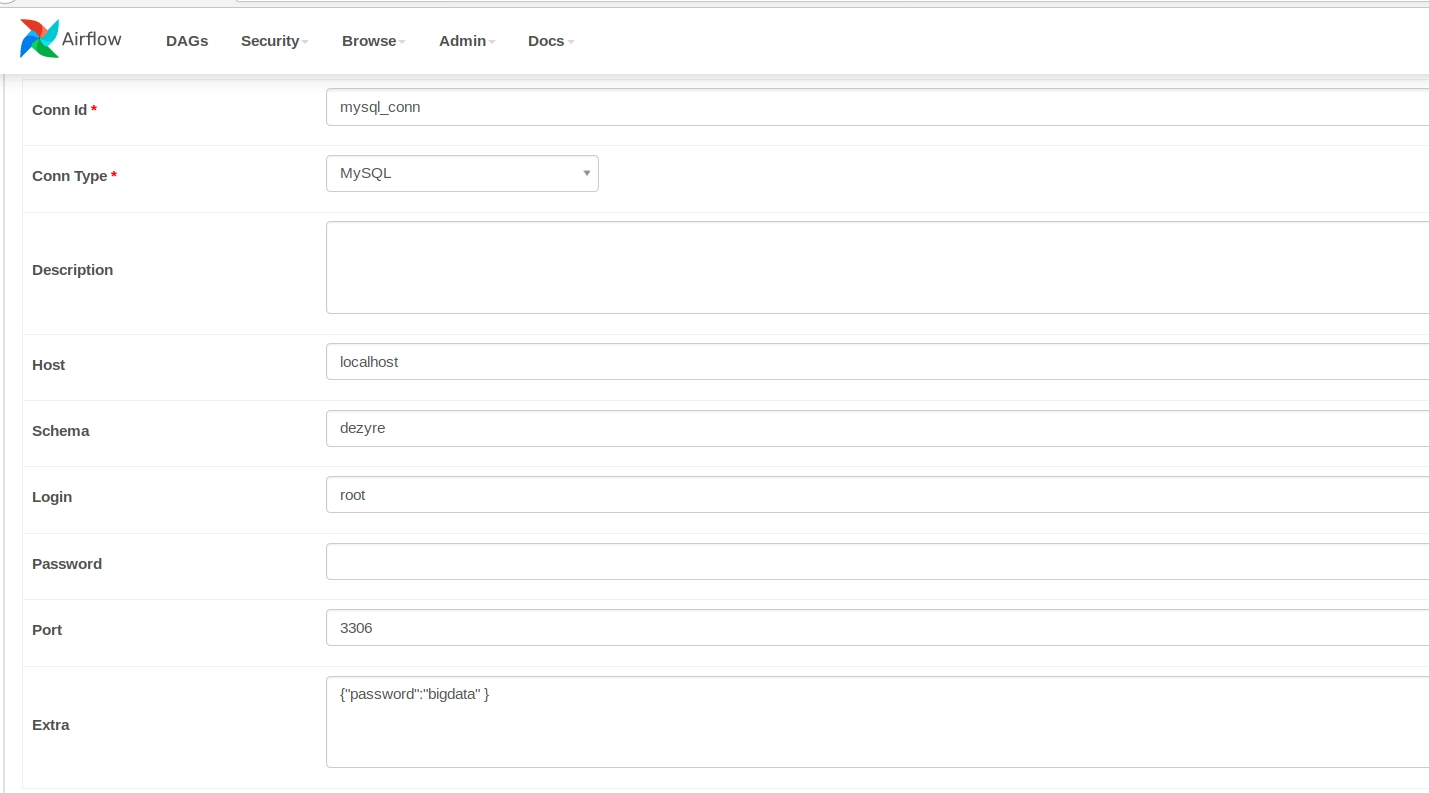Click the Conn Id input field
This screenshot has width=1429, height=793.
point(876,107)
